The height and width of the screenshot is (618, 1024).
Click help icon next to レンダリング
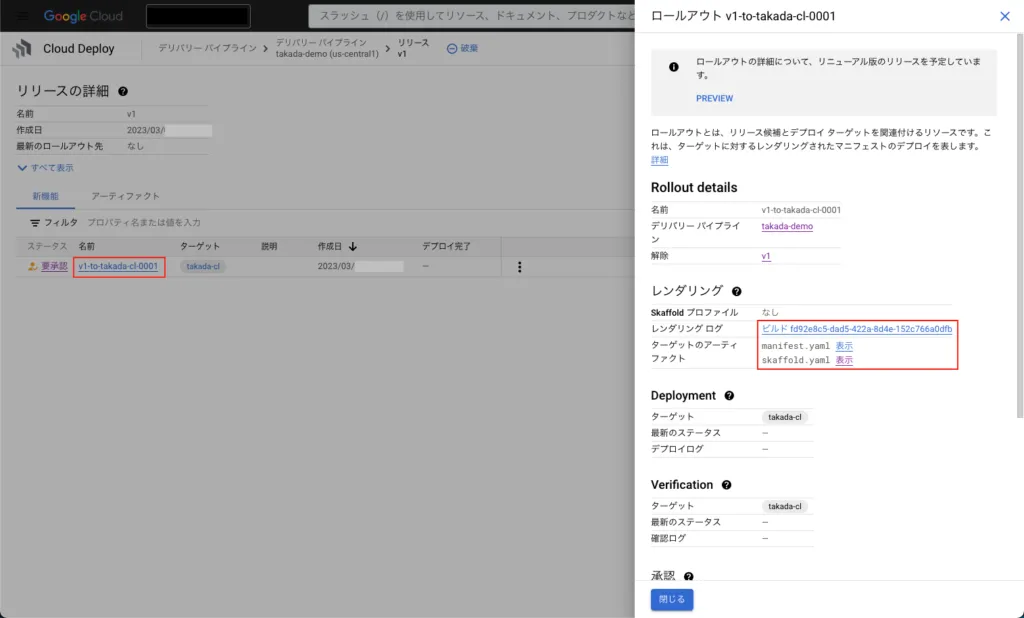coord(736,291)
